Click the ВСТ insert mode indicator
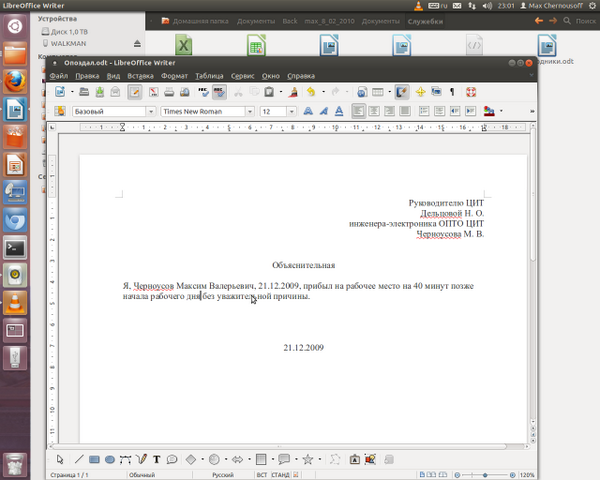 [262, 475]
